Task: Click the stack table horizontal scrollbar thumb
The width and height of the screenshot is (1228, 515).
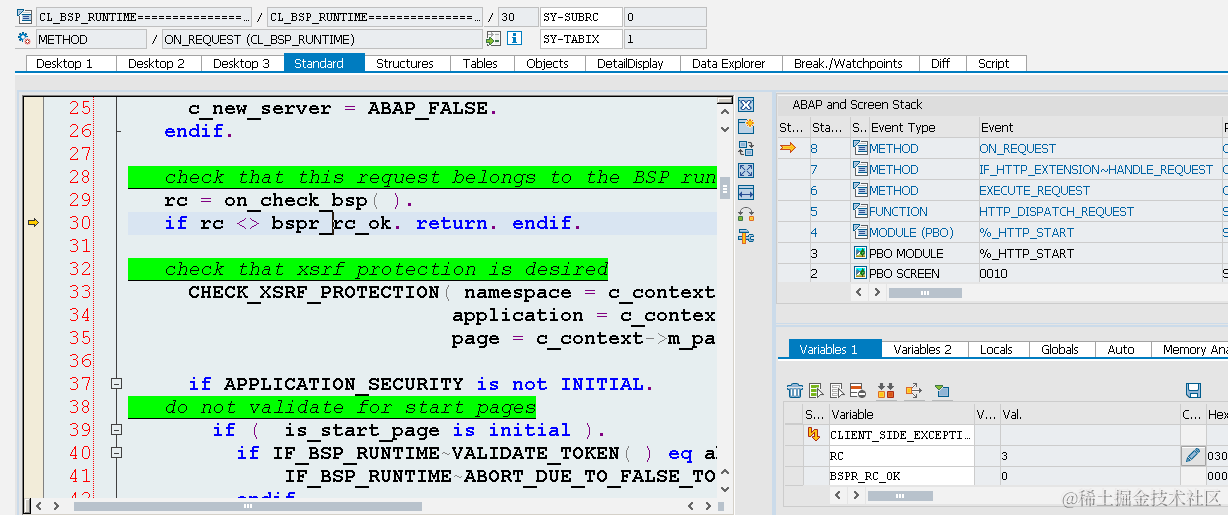Action: click(x=925, y=292)
